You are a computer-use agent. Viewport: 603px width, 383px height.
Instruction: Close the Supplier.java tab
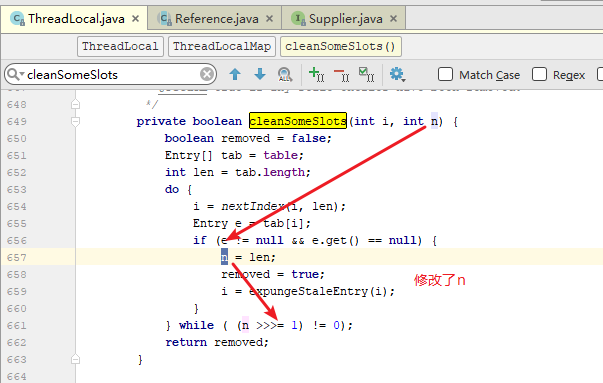tap(393, 18)
